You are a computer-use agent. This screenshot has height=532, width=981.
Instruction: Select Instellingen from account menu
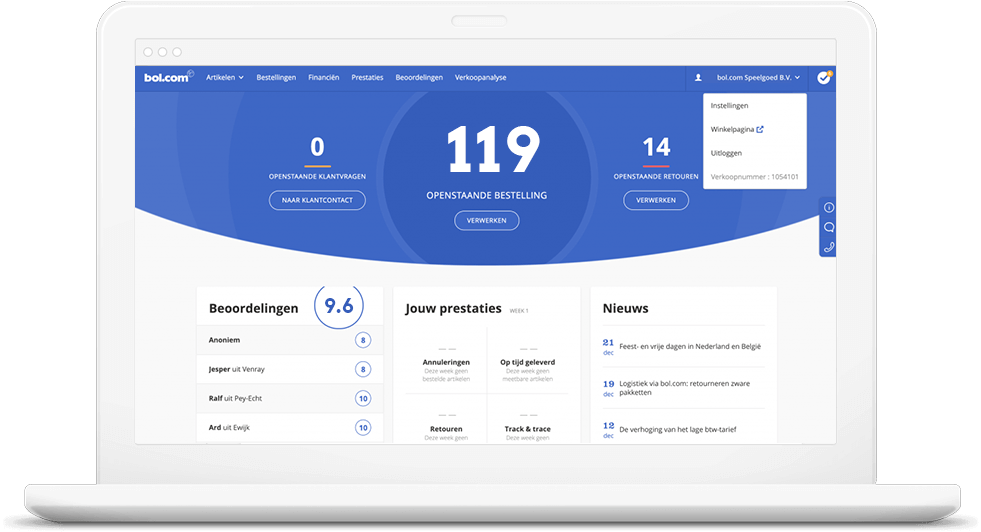(x=729, y=106)
